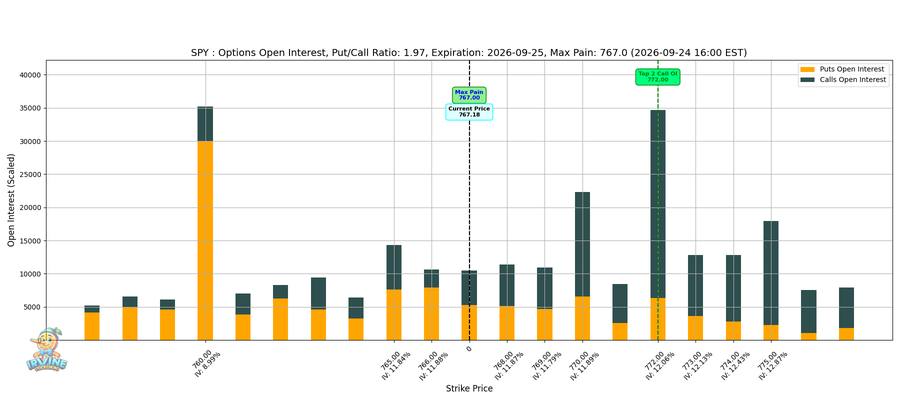
Task: Click the dark calls segment of the 775 bar
Action: tap(771, 273)
